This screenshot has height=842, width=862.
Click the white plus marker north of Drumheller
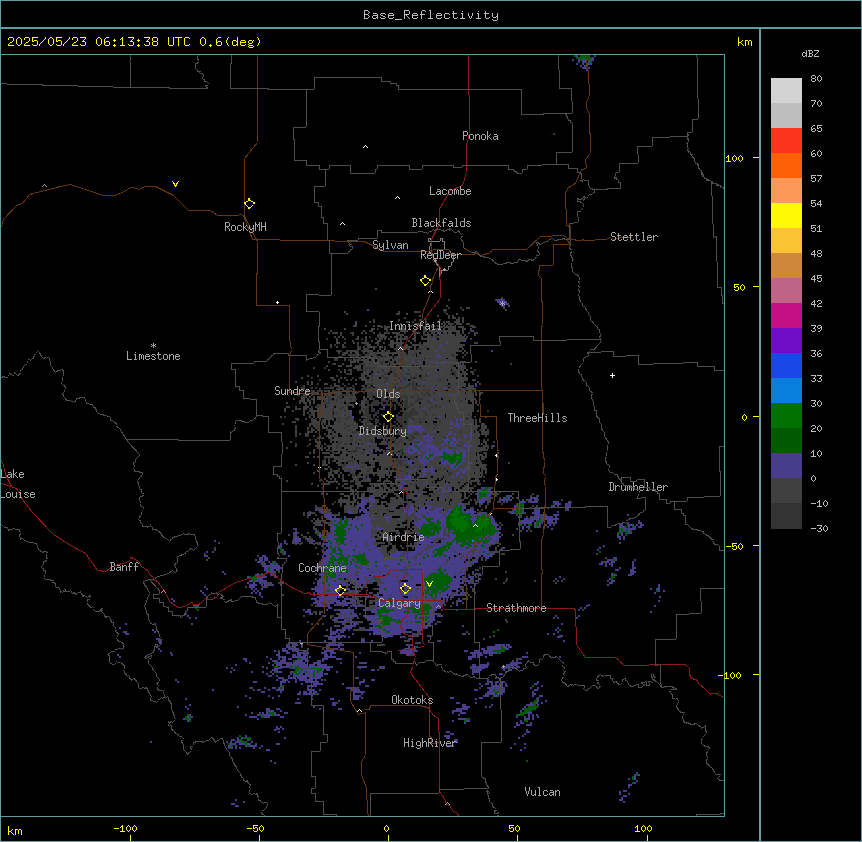click(612, 375)
